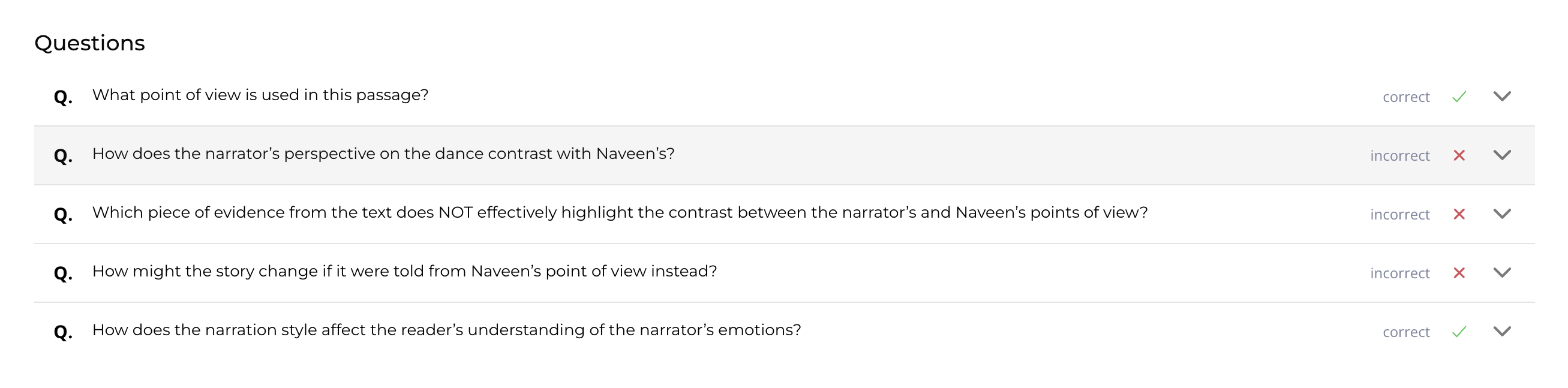The height and width of the screenshot is (388, 1568).
Task: Click red X on dance contrast question
Action: click(1458, 156)
